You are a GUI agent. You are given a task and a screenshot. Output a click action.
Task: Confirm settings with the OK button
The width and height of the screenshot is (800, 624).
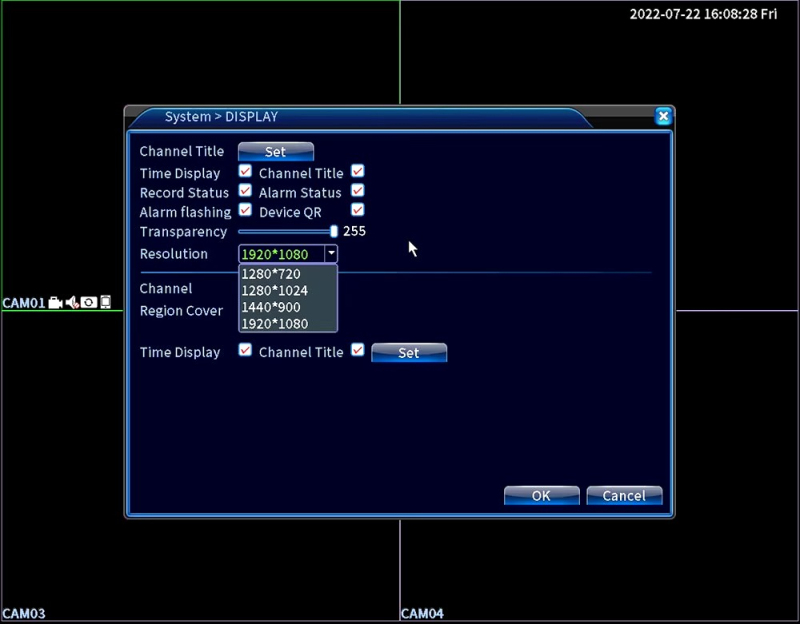pyautogui.click(x=541, y=495)
